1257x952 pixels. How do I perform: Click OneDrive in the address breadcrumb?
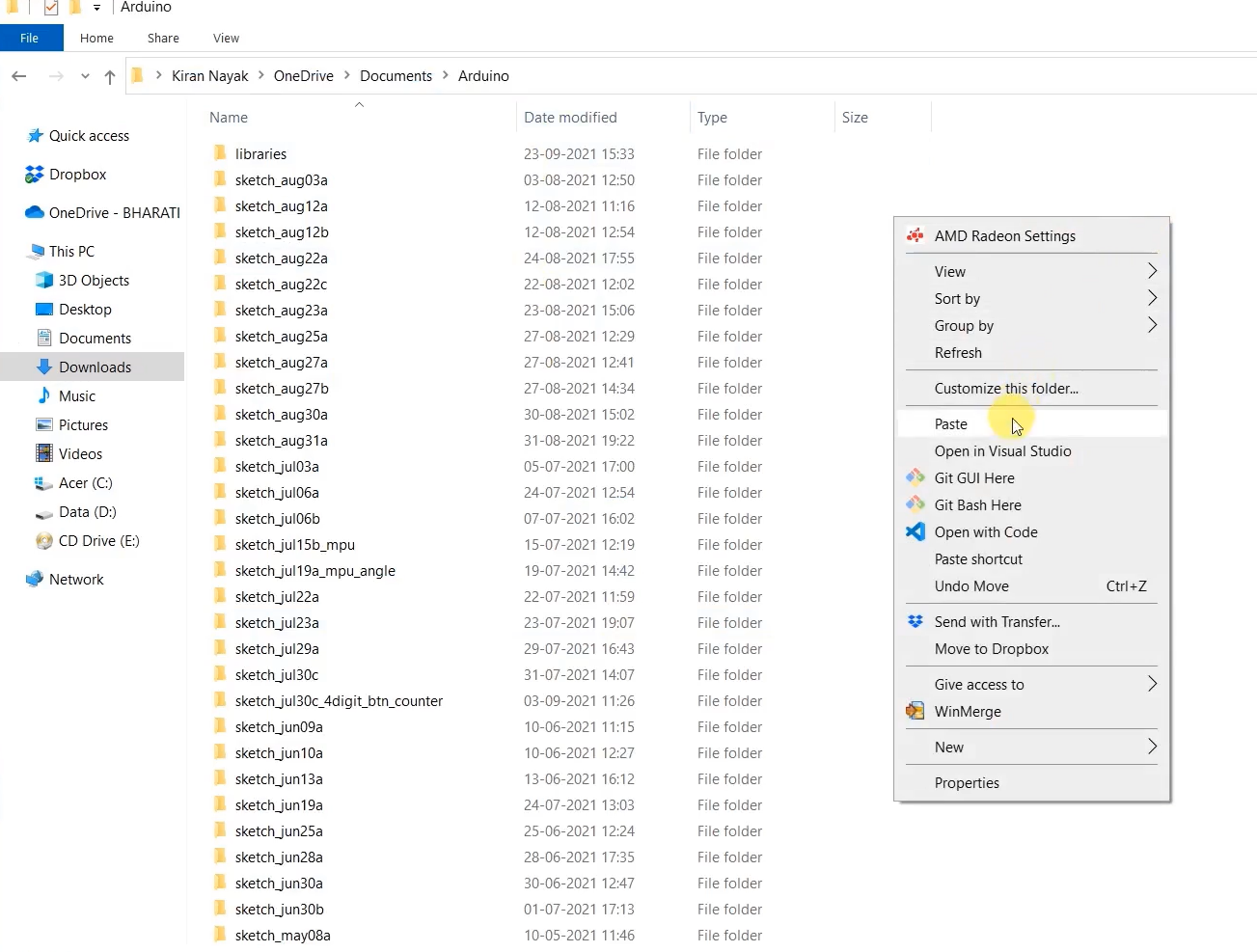click(x=303, y=75)
